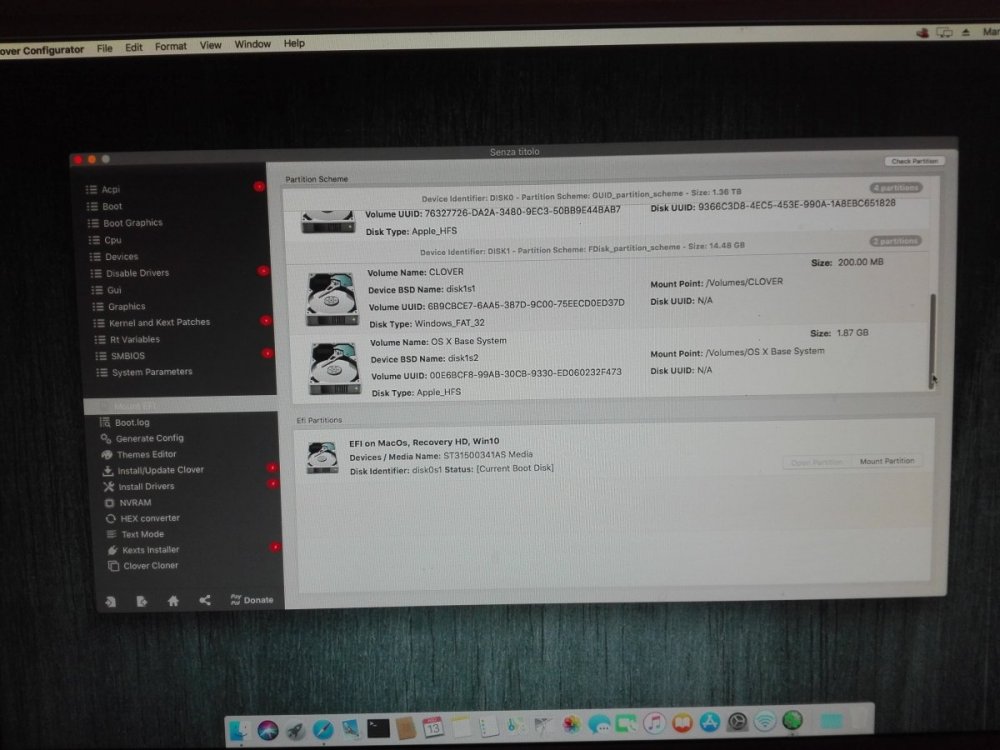This screenshot has width=1000, height=750.
Task: Open the Boot.log viewer tool
Action: (x=132, y=422)
